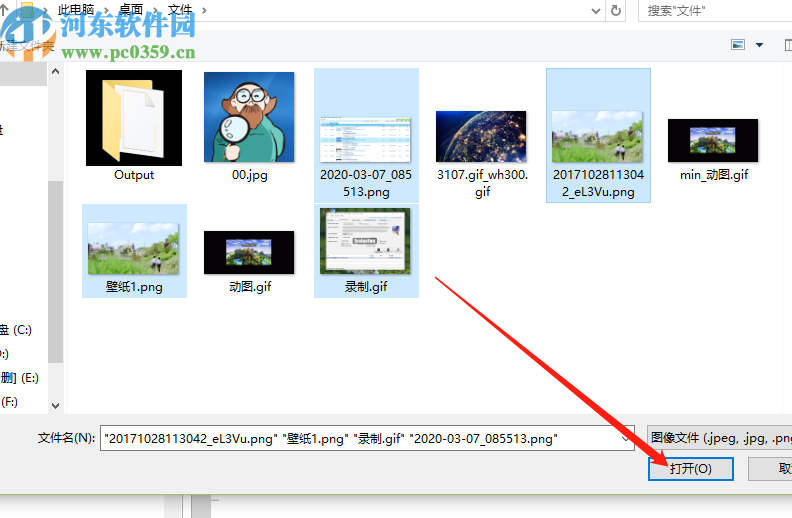This screenshot has width=792, height=518.
Task: Select the 动图.gif thumbnail
Action: coord(249,252)
